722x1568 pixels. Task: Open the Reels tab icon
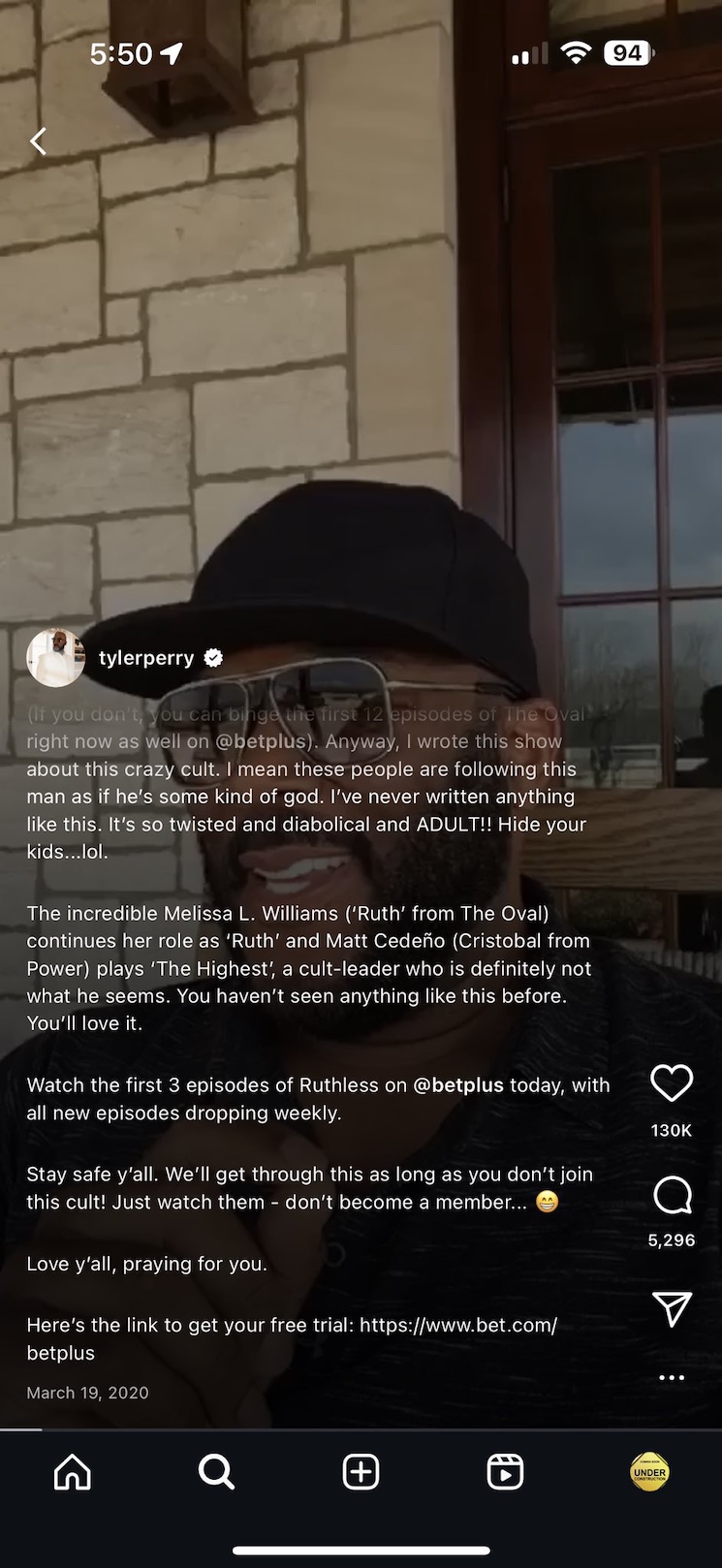tap(505, 1472)
